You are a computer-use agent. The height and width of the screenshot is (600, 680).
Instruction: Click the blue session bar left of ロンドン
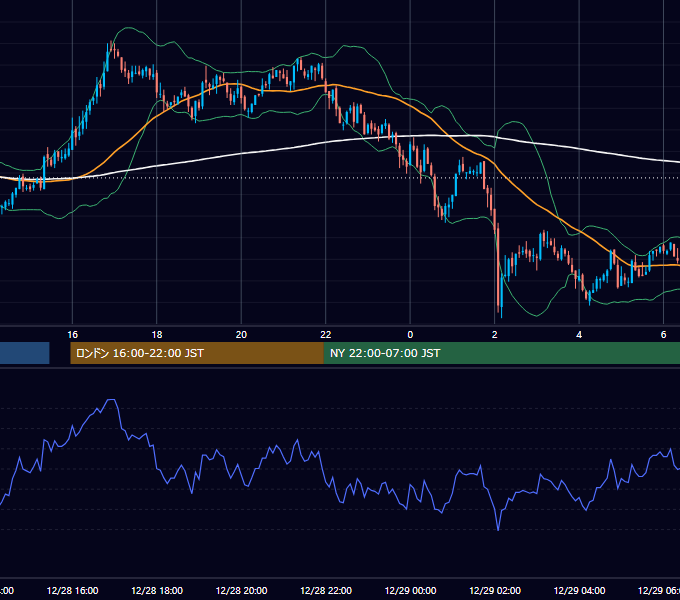25,353
